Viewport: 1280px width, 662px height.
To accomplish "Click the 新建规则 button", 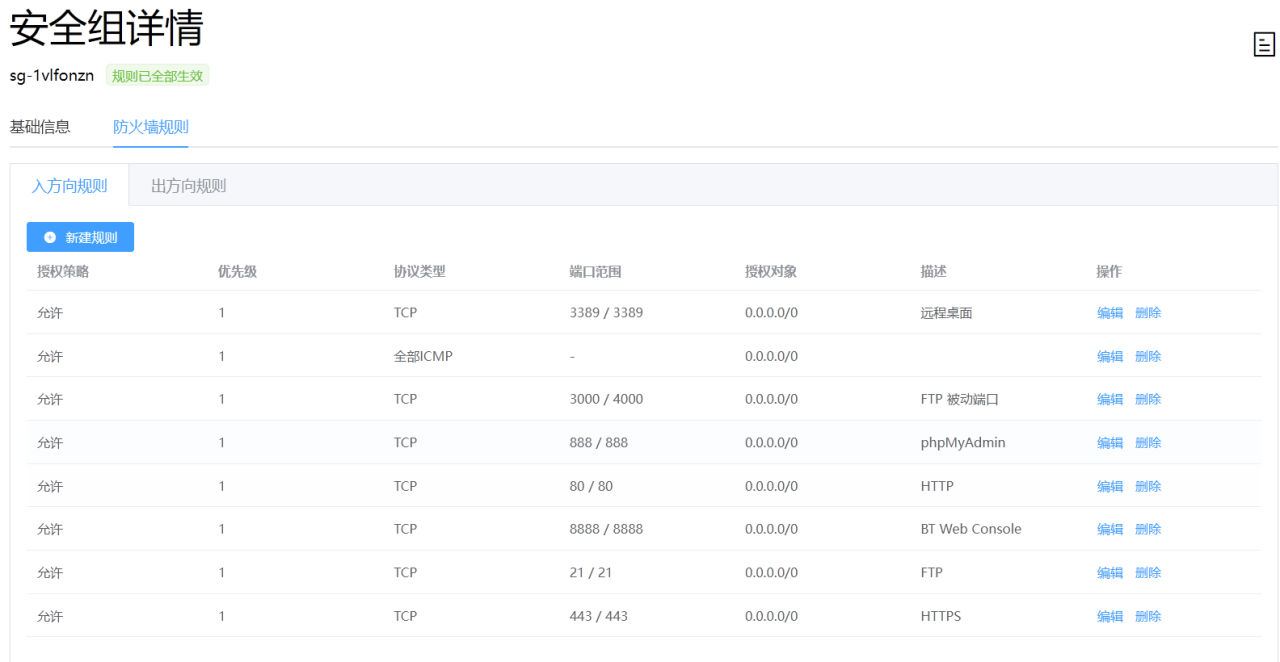I will click(x=80, y=237).
